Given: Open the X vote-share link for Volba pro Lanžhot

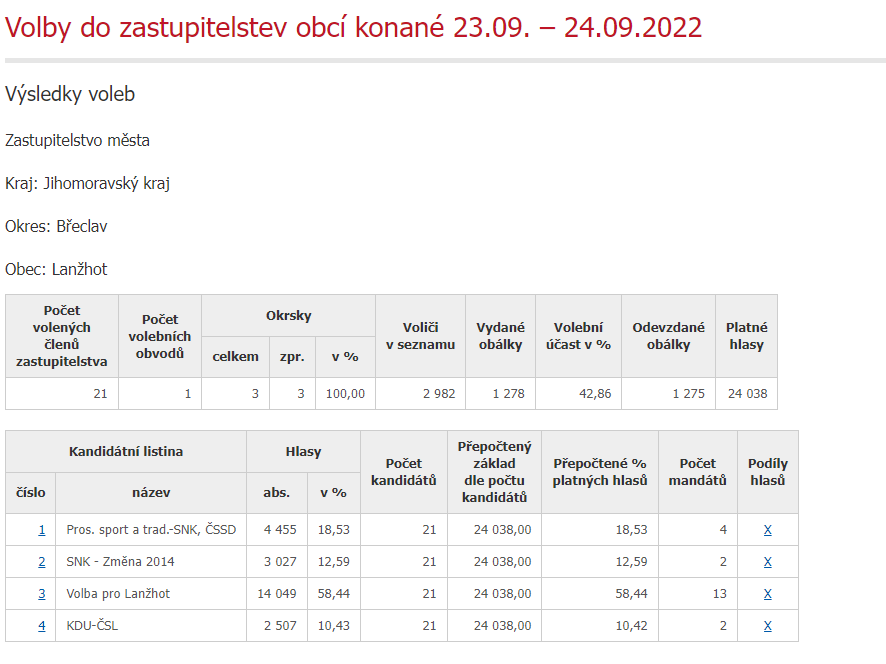Looking at the screenshot, I should pos(767,594).
